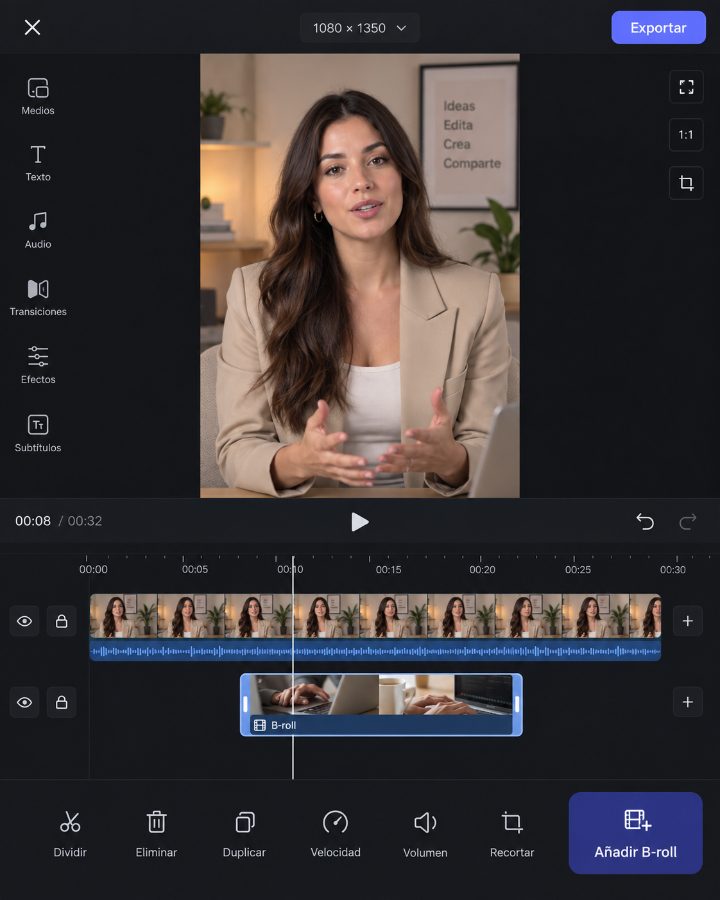Screen dimensions: 720x900
Task: Jump to 00:25 on the timeline ruler
Action: pyautogui.click(x=578, y=569)
